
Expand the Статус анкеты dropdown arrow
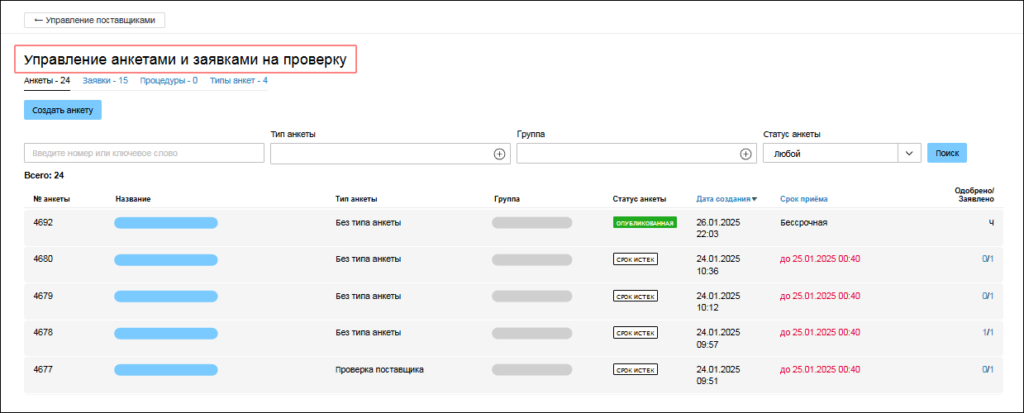click(909, 154)
